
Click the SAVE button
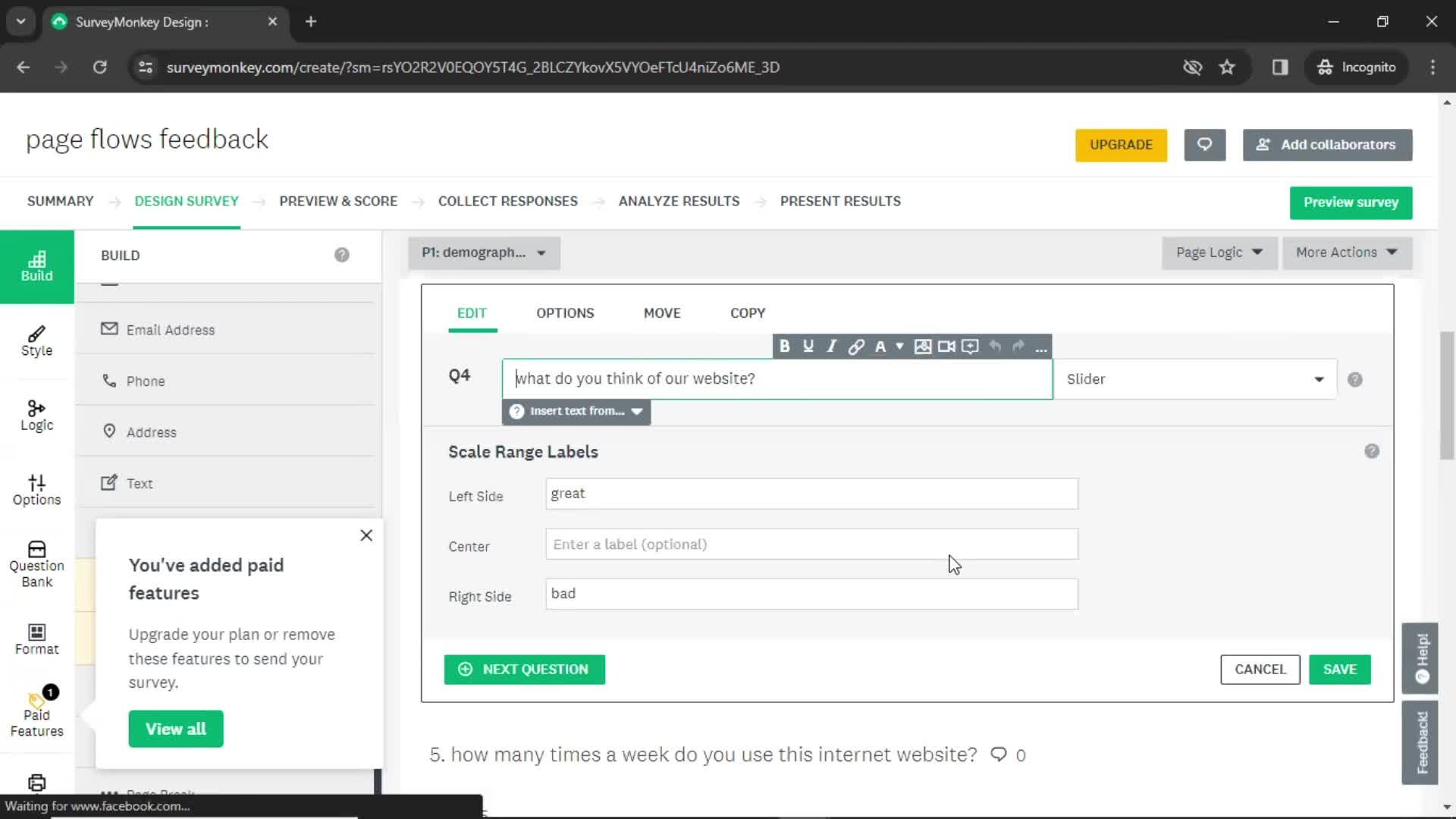point(1341,669)
